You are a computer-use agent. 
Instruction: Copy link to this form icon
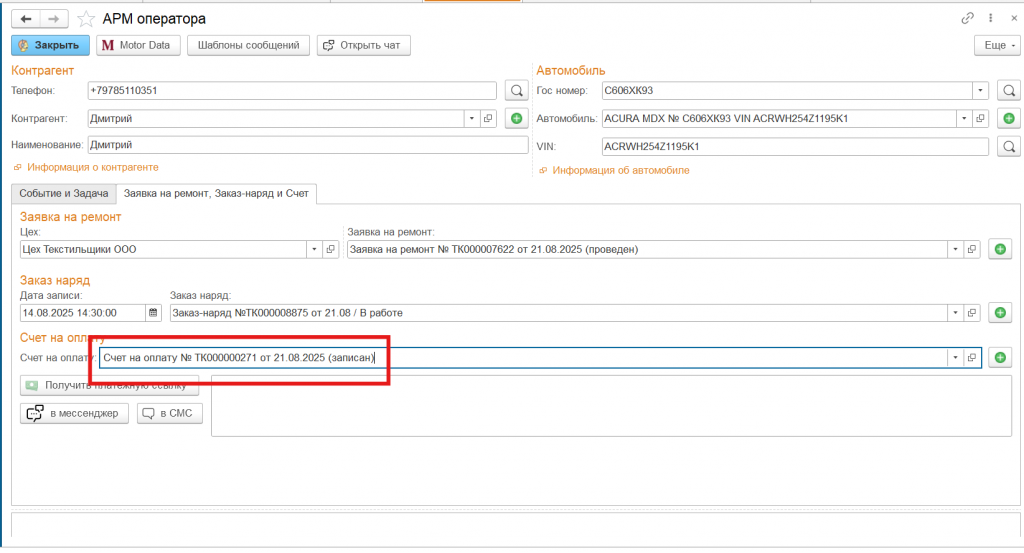[x=967, y=18]
